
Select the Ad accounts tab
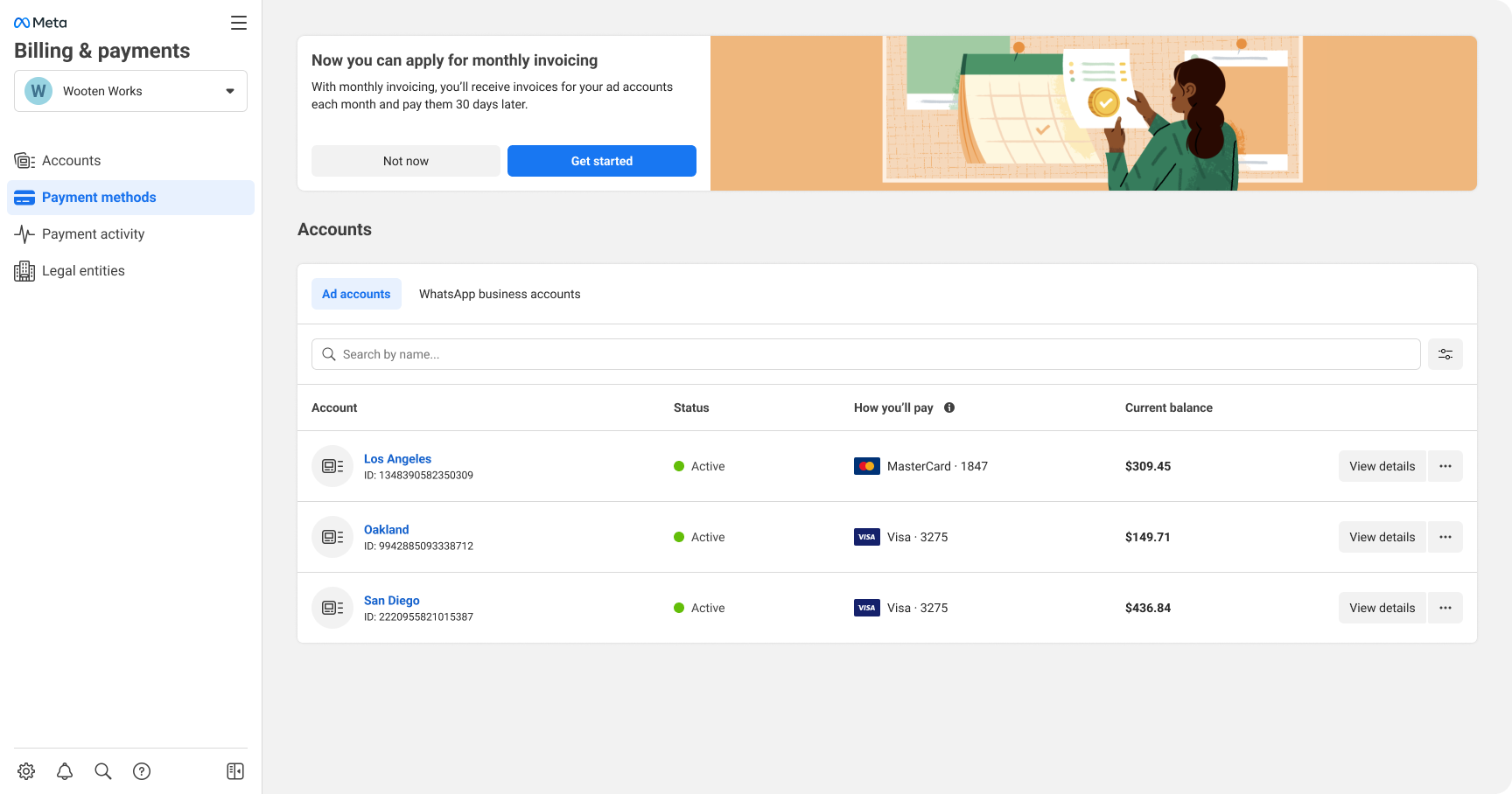tap(356, 294)
